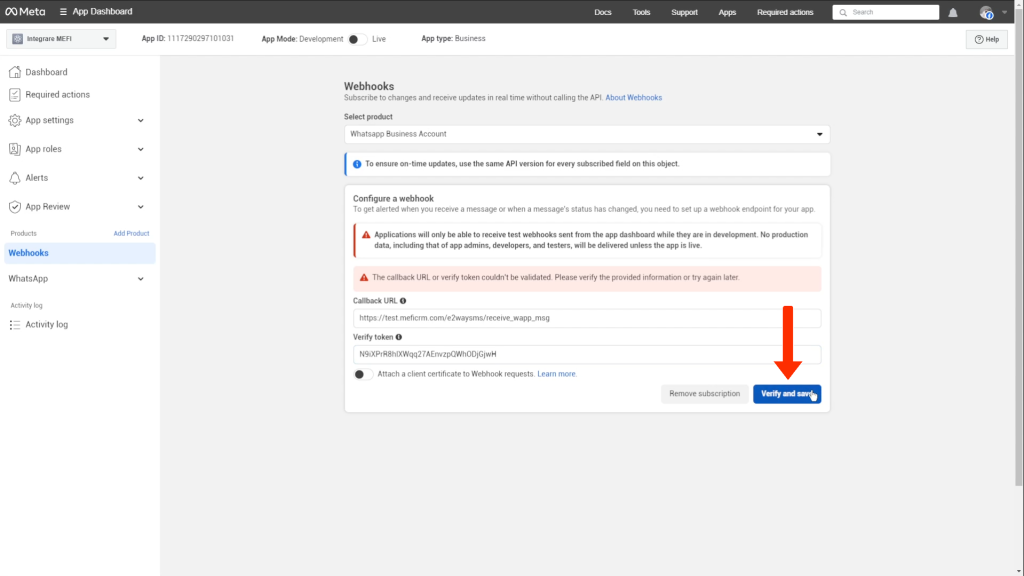
Task: Expand Alerts chevron
Action: [x=140, y=178]
